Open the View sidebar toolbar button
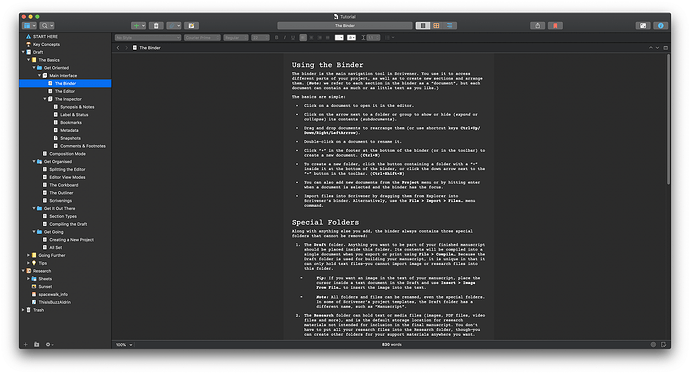This screenshot has width=690, height=373. (x=30, y=26)
